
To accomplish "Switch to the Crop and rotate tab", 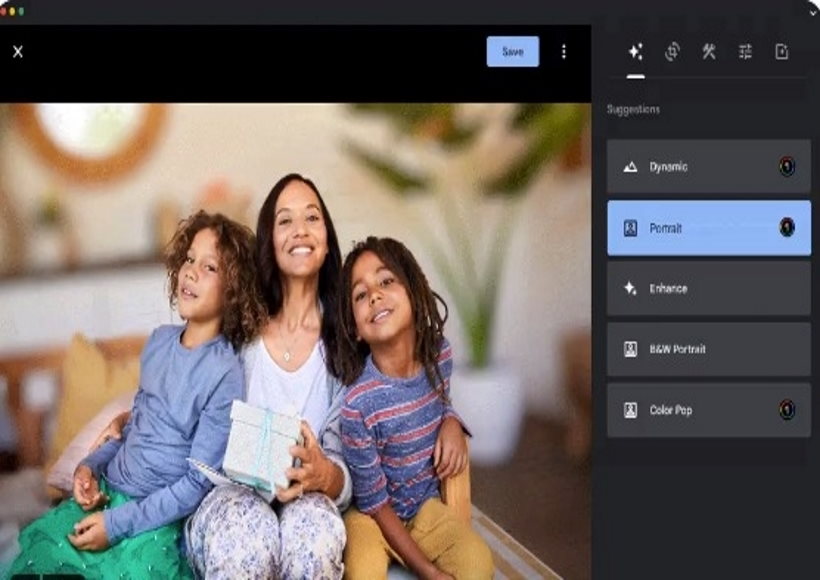I will [672, 52].
